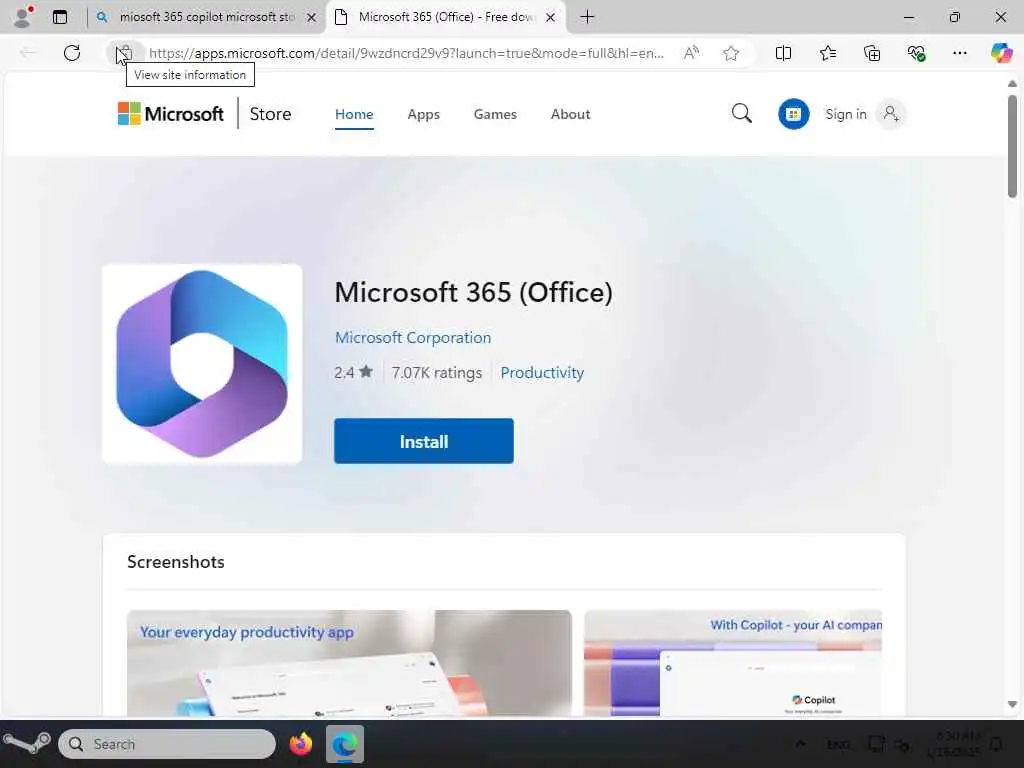Viewport: 1024px width, 768px height.
Task: Click the view site information icon
Action: pyautogui.click(x=124, y=53)
